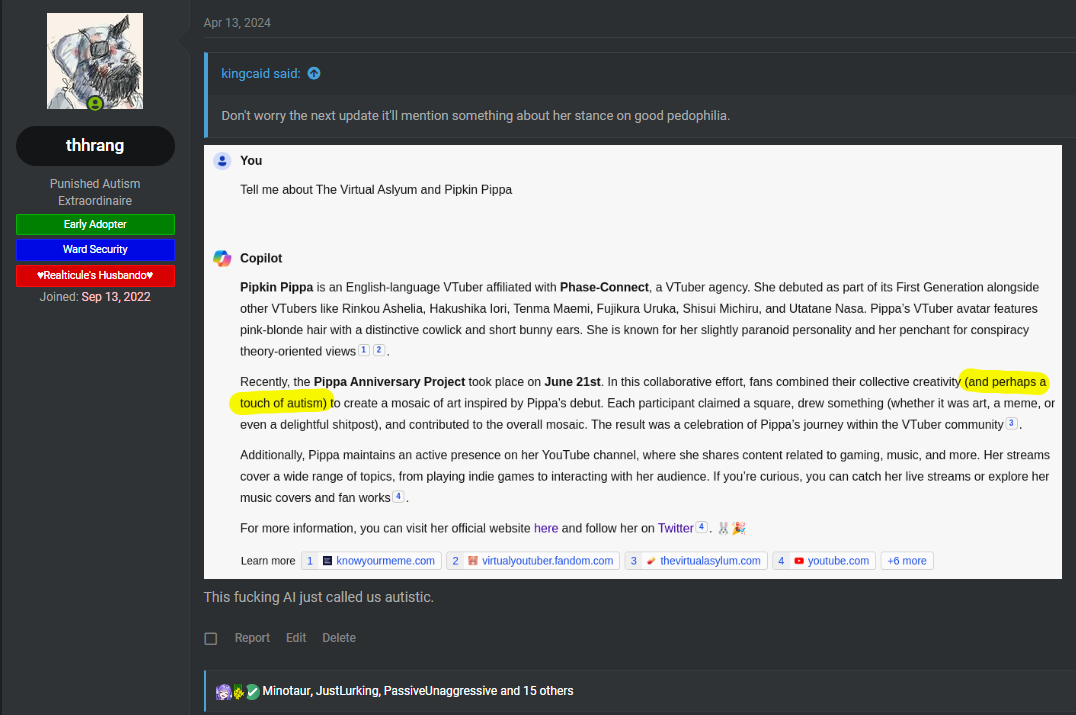Open thhrang's avatar image
Screen dimensions: 1076x715
point(95,60)
